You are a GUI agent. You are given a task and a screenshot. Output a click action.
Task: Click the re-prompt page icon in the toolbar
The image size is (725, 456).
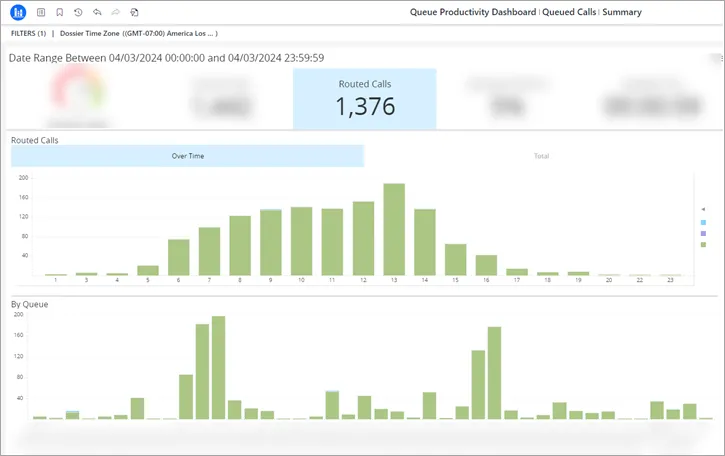tap(134, 12)
